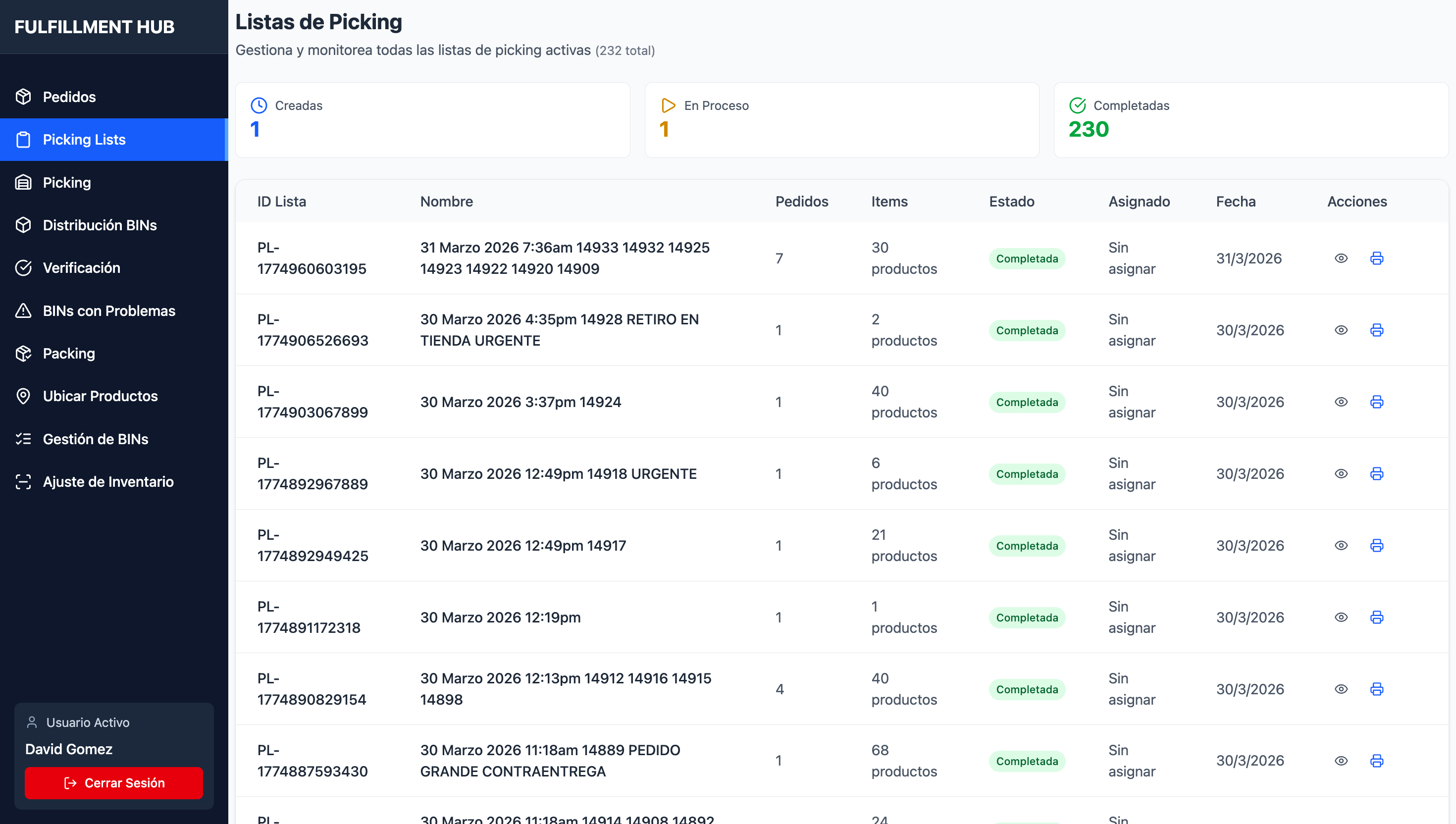The height and width of the screenshot is (824, 1456).
Task: View list PL-1774892949425 with the eye icon
Action: 1341,546
